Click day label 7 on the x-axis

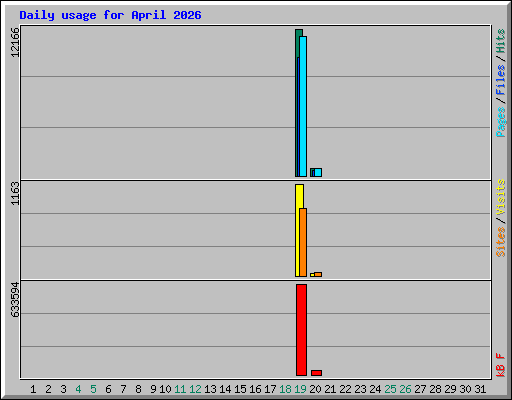123,389
